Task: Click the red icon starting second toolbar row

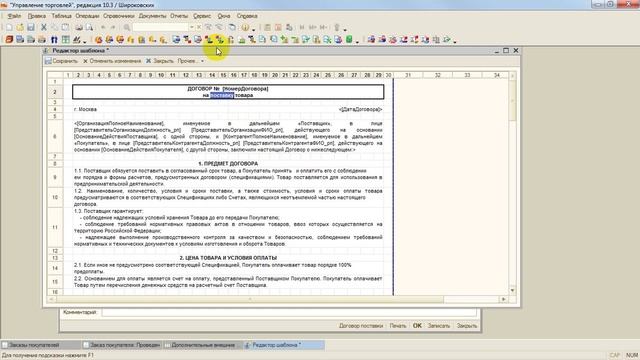Action: (9, 40)
